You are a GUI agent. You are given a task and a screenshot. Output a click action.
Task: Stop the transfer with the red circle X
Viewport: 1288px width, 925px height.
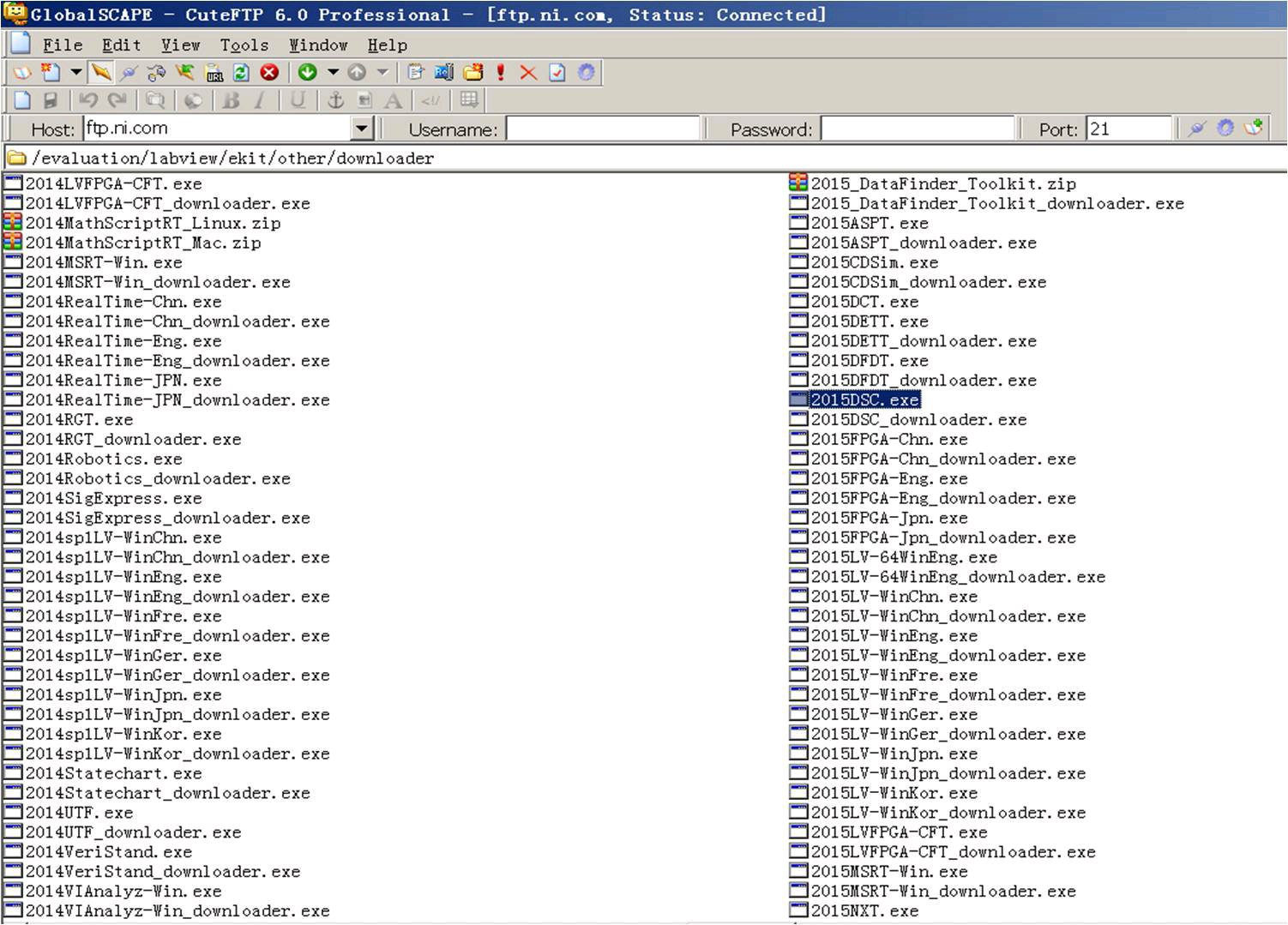pyautogui.click(x=269, y=73)
